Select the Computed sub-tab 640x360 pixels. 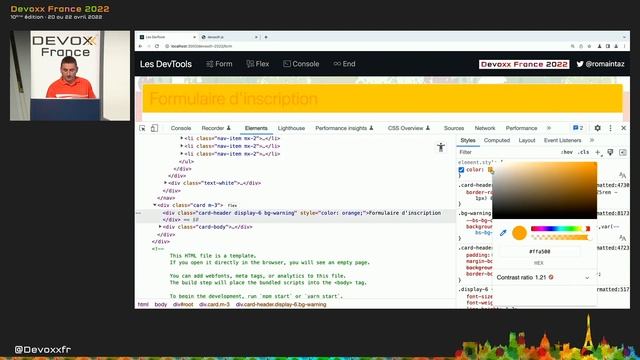[497, 140]
